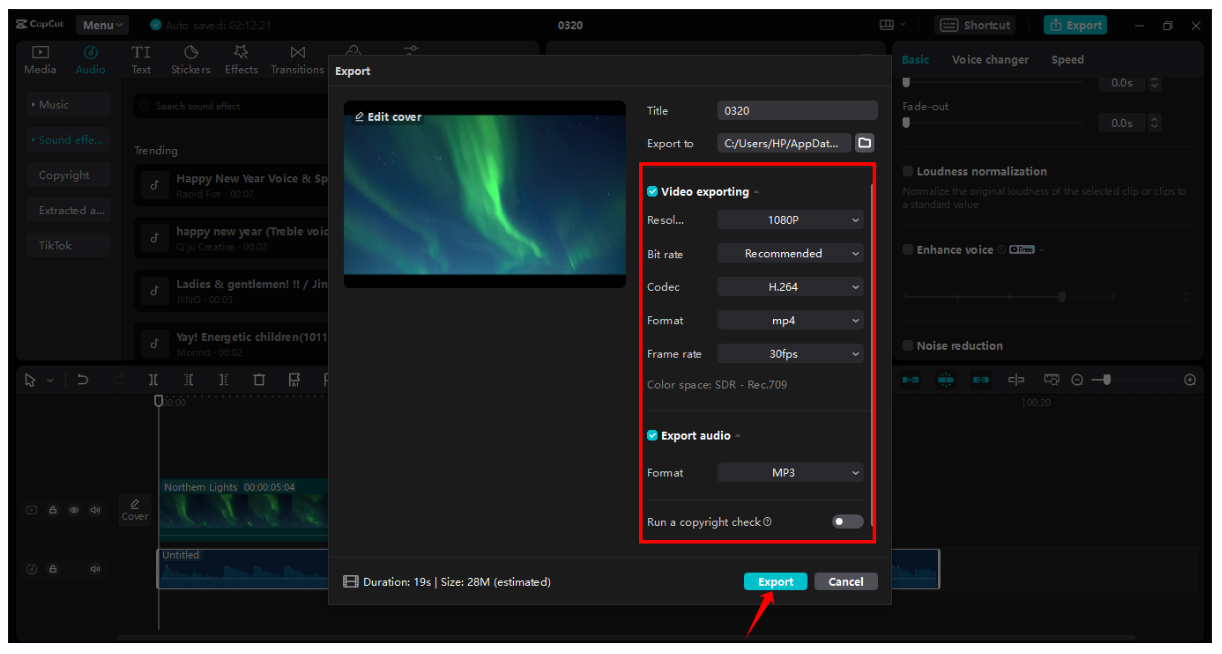Collapse the Video exporting section arrow
This screenshot has height=654, width=1222.
pyautogui.click(x=756, y=192)
